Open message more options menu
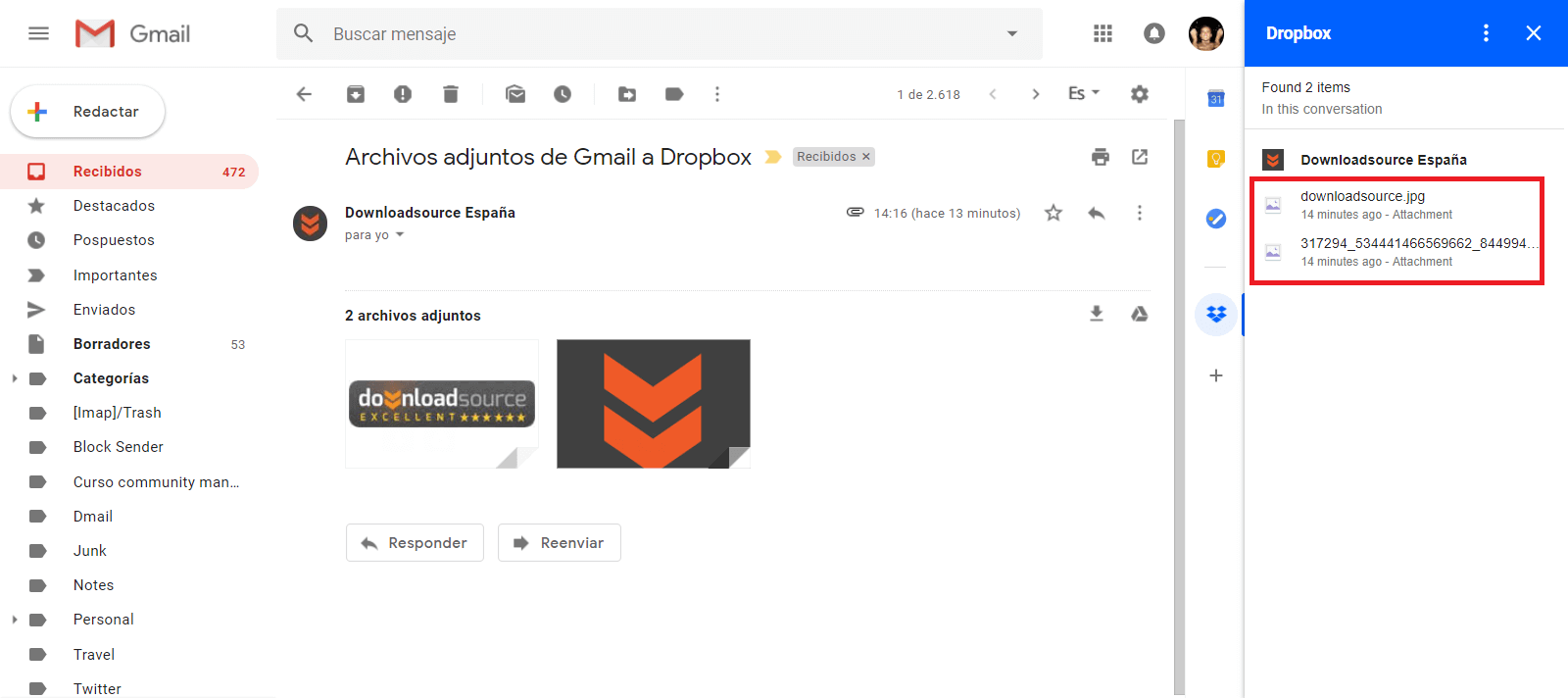Viewport: 1568px width, 698px height. (1139, 213)
